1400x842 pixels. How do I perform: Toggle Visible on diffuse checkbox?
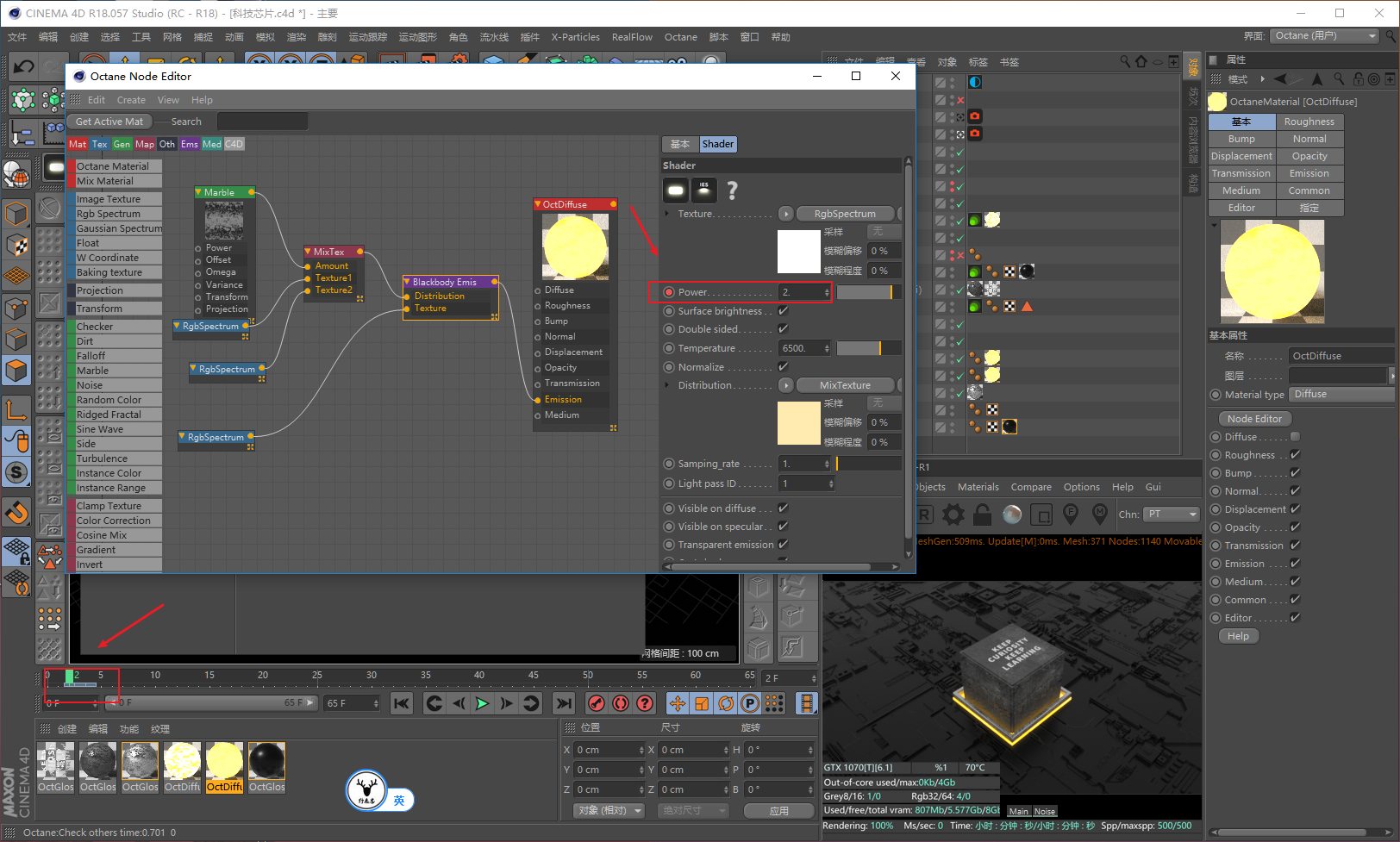(784, 508)
